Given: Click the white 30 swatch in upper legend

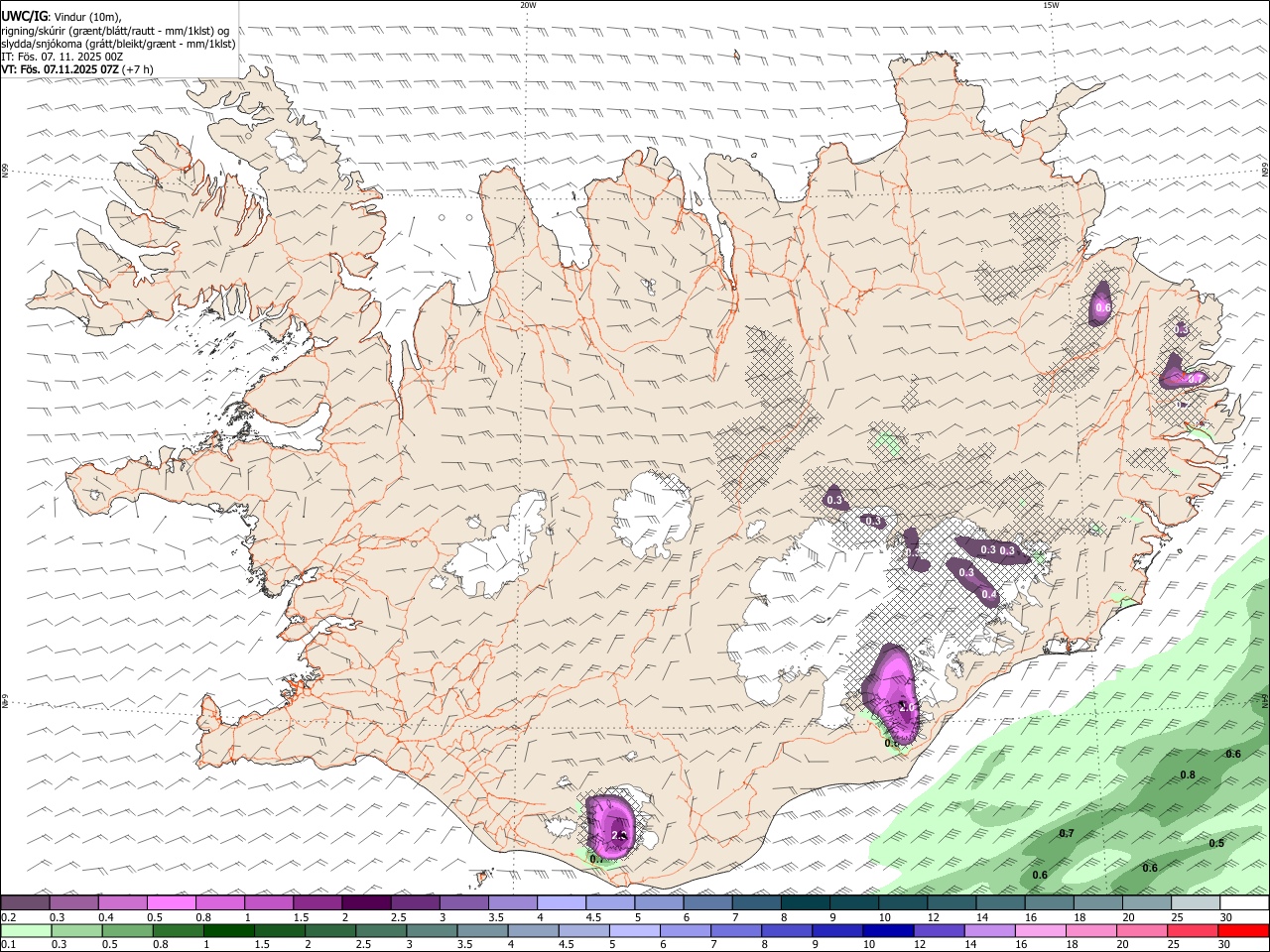Looking at the screenshot, I should point(1243,902).
